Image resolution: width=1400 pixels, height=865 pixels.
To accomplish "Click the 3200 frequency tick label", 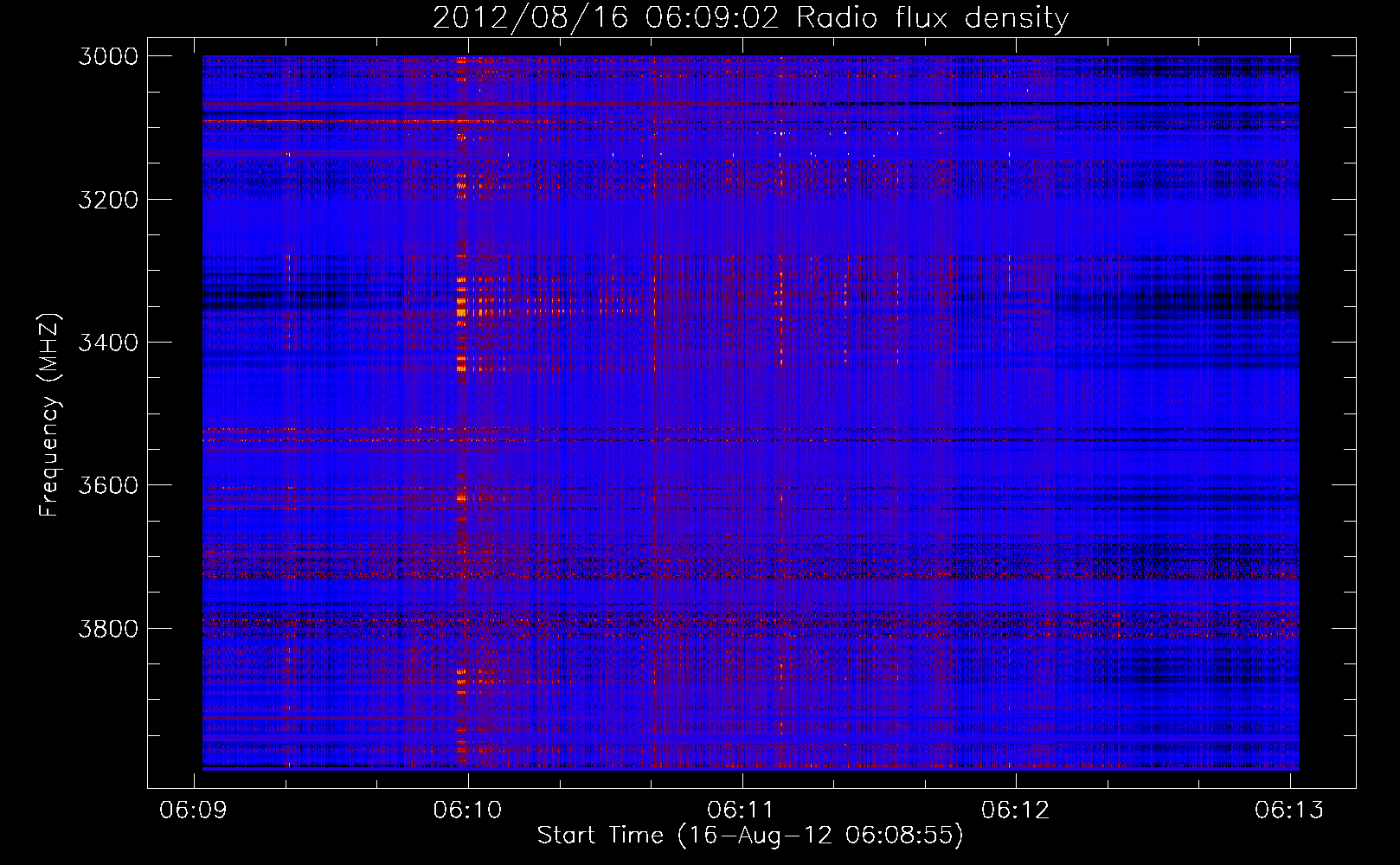I will [x=108, y=200].
